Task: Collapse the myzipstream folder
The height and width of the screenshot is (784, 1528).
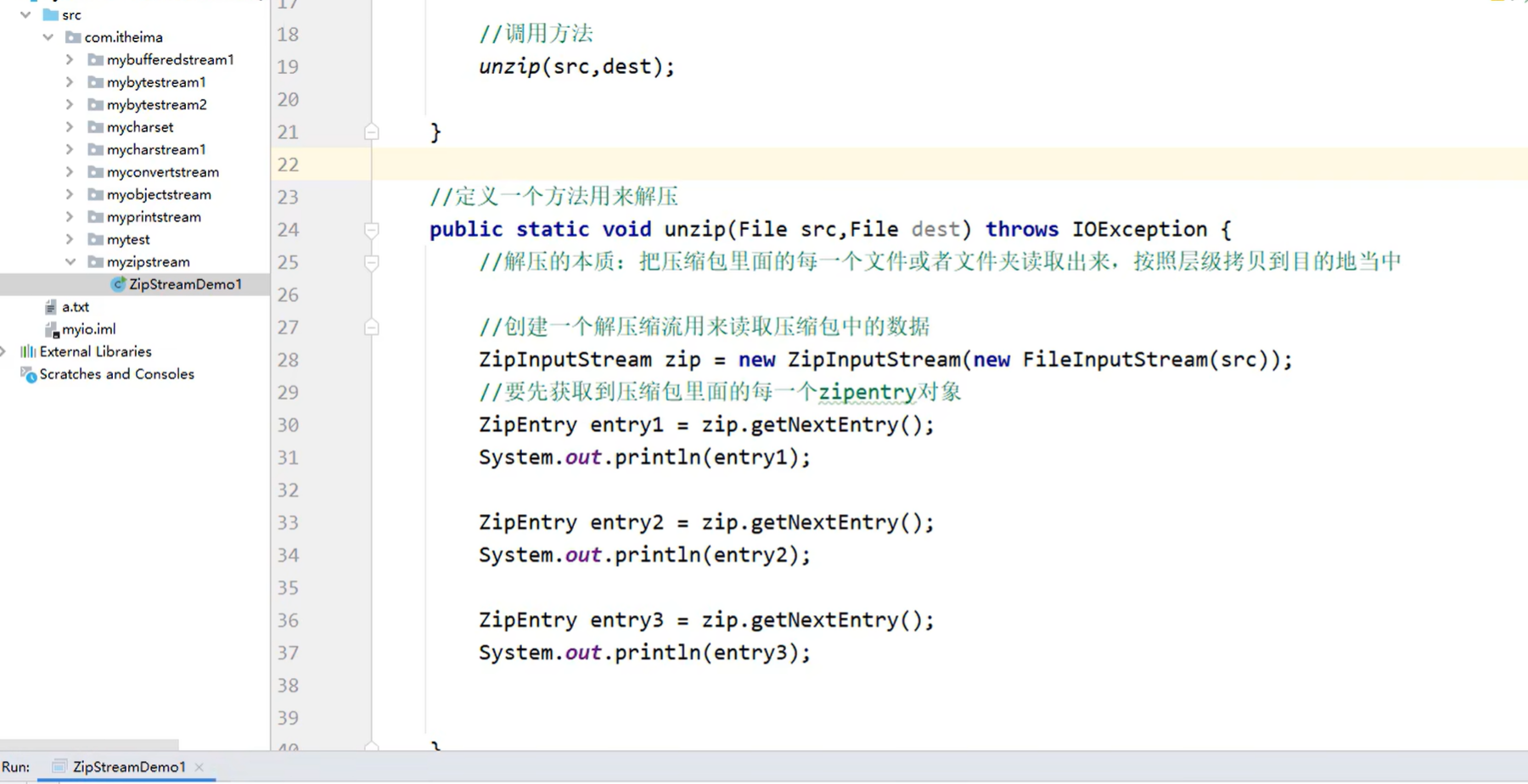Action: pos(71,261)
